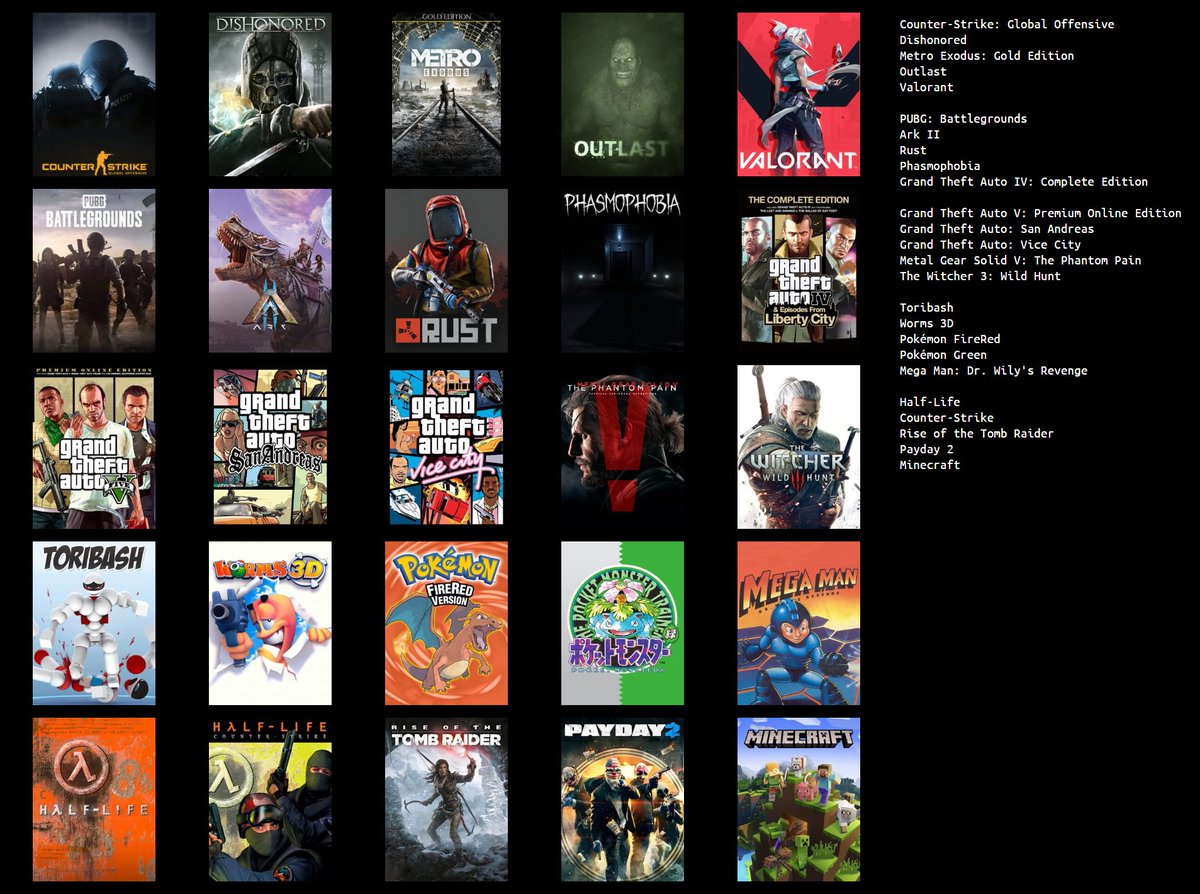1200x894 pixels.
Task: Click 'Rise of the Tomb Raider' text
Action: (976, 433)
